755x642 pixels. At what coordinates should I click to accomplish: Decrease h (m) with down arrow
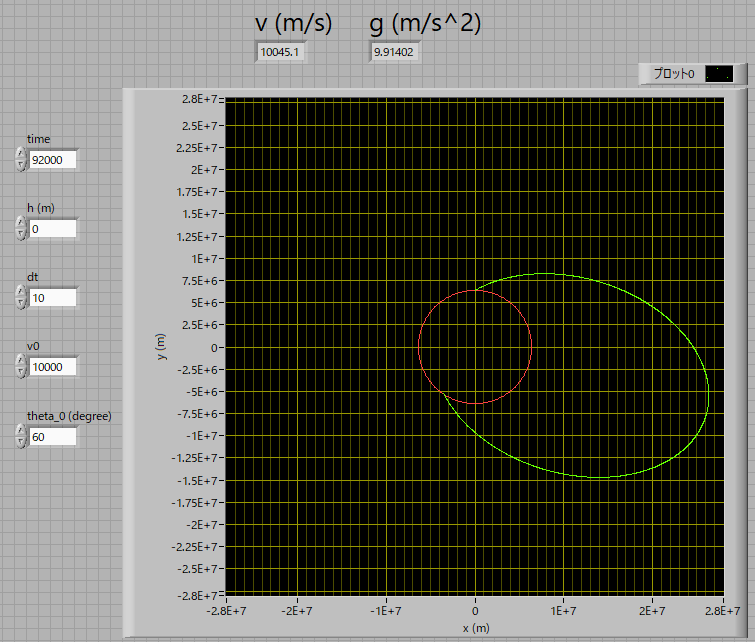tap(20, 234)
